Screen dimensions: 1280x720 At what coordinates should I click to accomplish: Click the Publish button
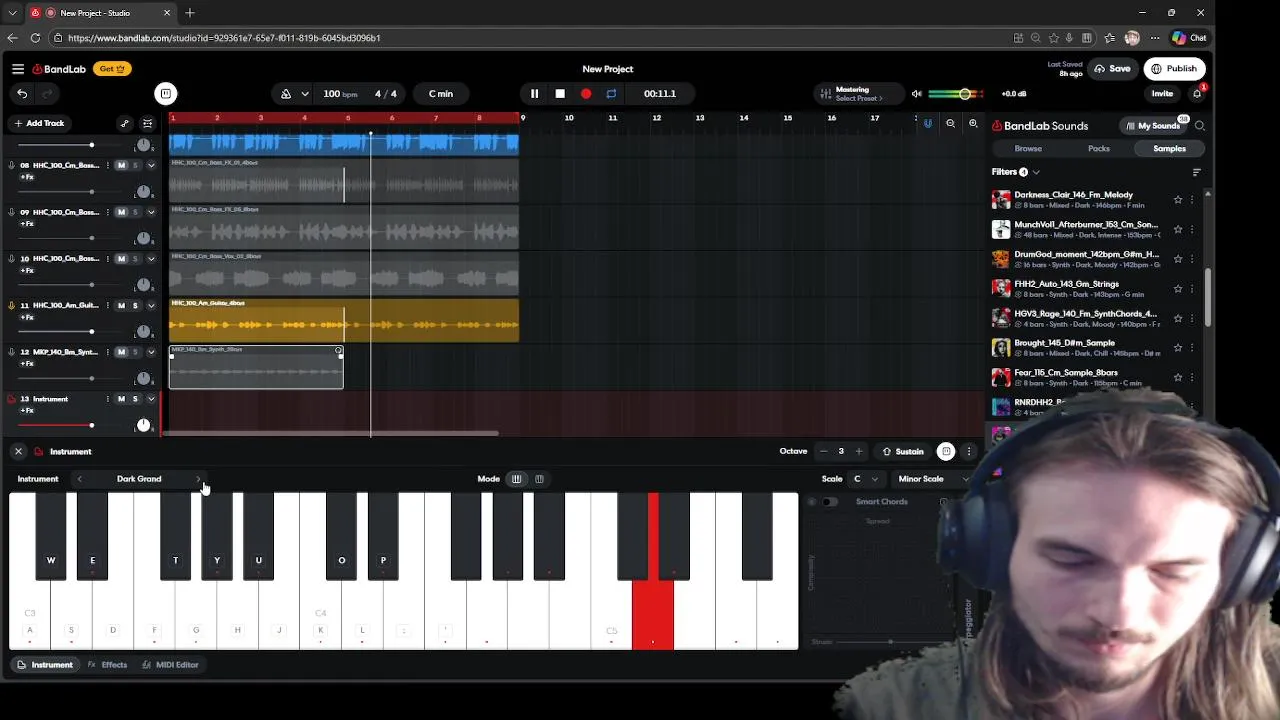1174,69
